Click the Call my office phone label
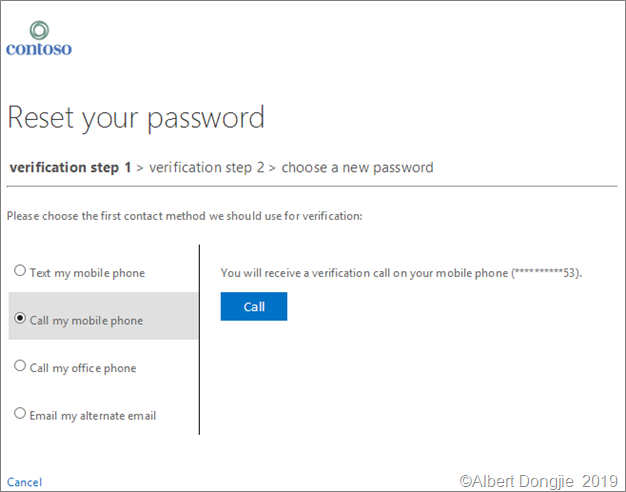This screenshot has width=626, height=492. (x=83, y=368)
